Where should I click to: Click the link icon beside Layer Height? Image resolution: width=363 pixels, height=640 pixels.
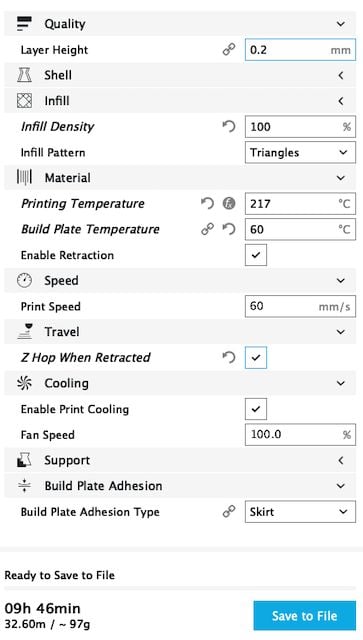click(x=229, y=50)
